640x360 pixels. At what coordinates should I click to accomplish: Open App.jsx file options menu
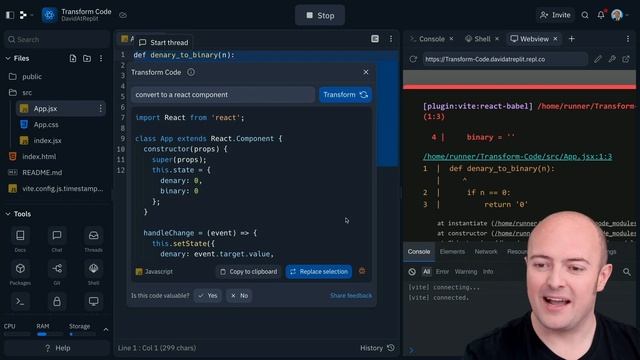tap(100, 109)
